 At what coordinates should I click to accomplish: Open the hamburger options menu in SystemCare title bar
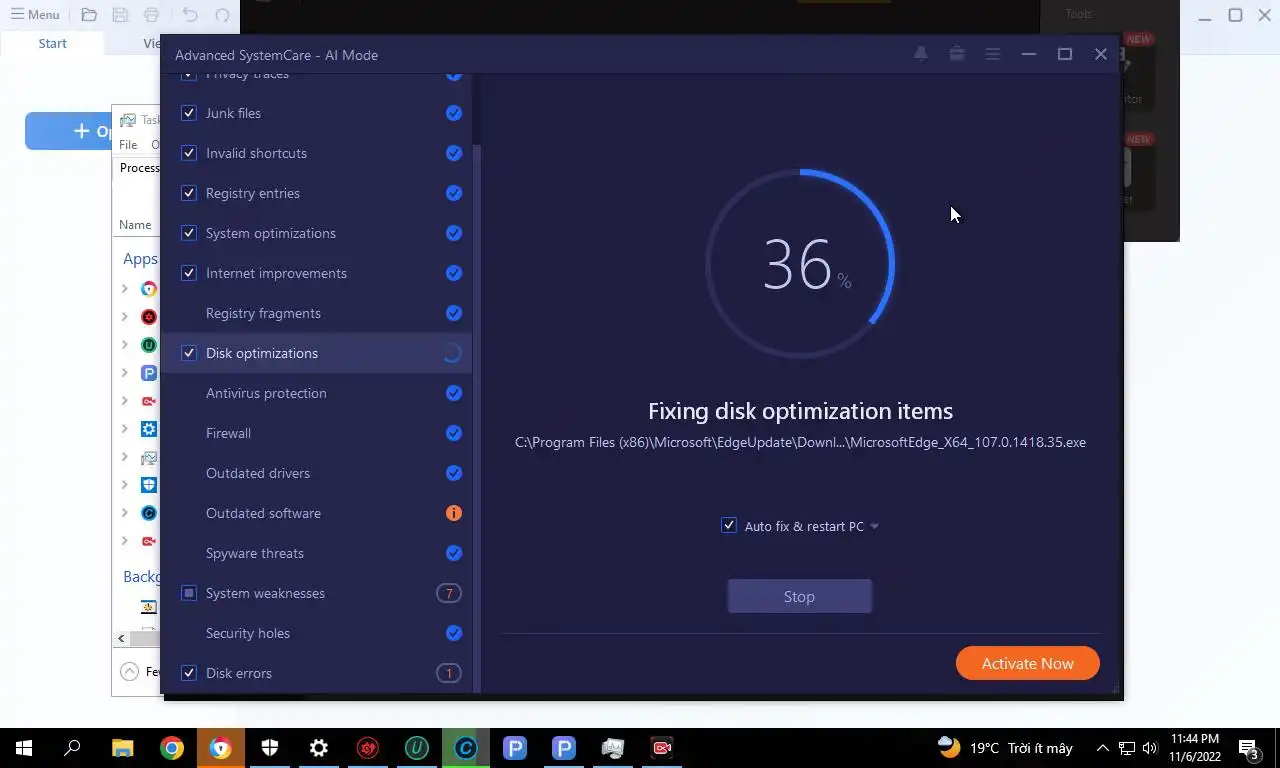pos(993,54)
